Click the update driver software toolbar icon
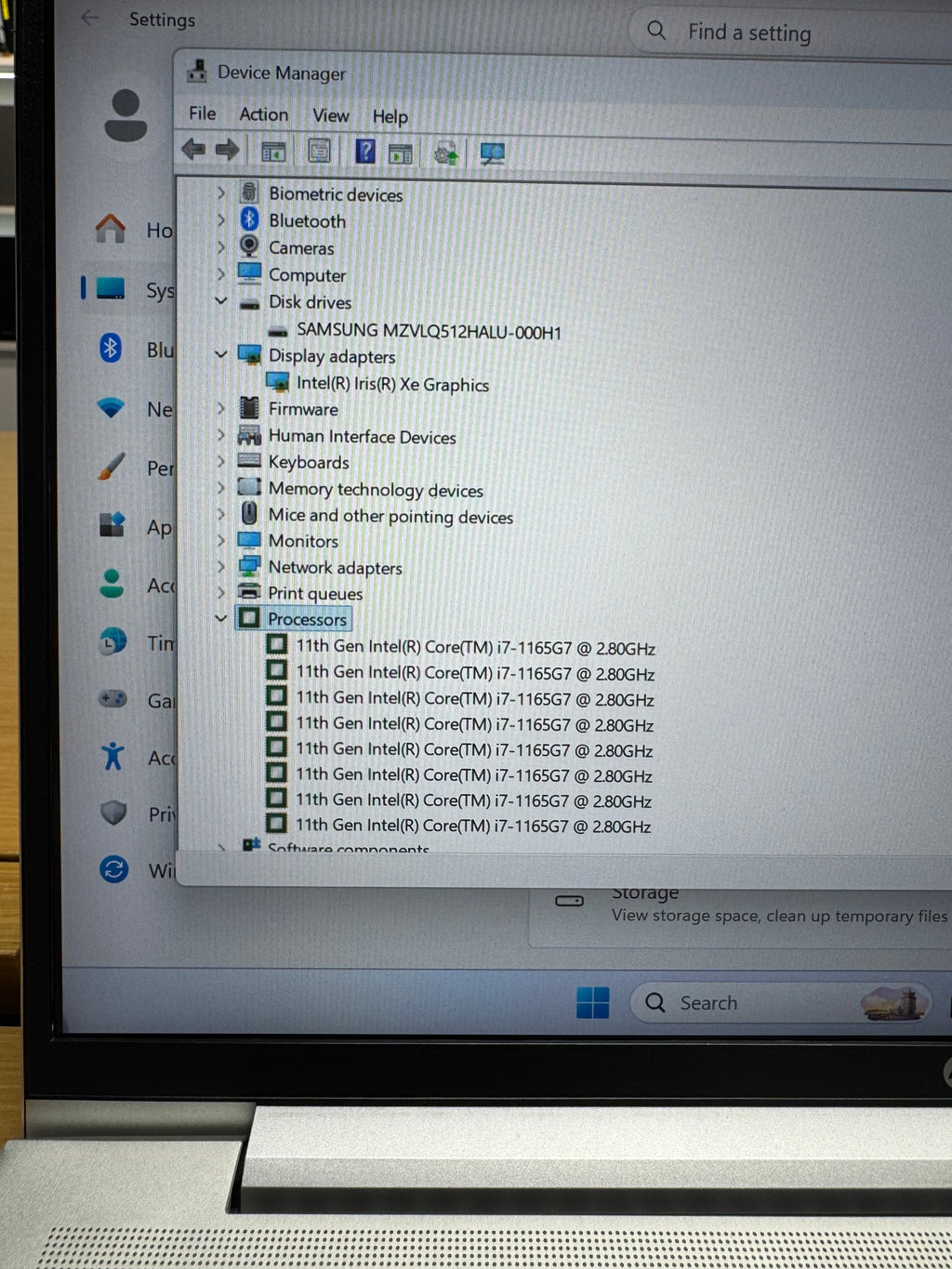Viewport: 952px width, 1269px height. pyautogui.click(x=446, y=153)
